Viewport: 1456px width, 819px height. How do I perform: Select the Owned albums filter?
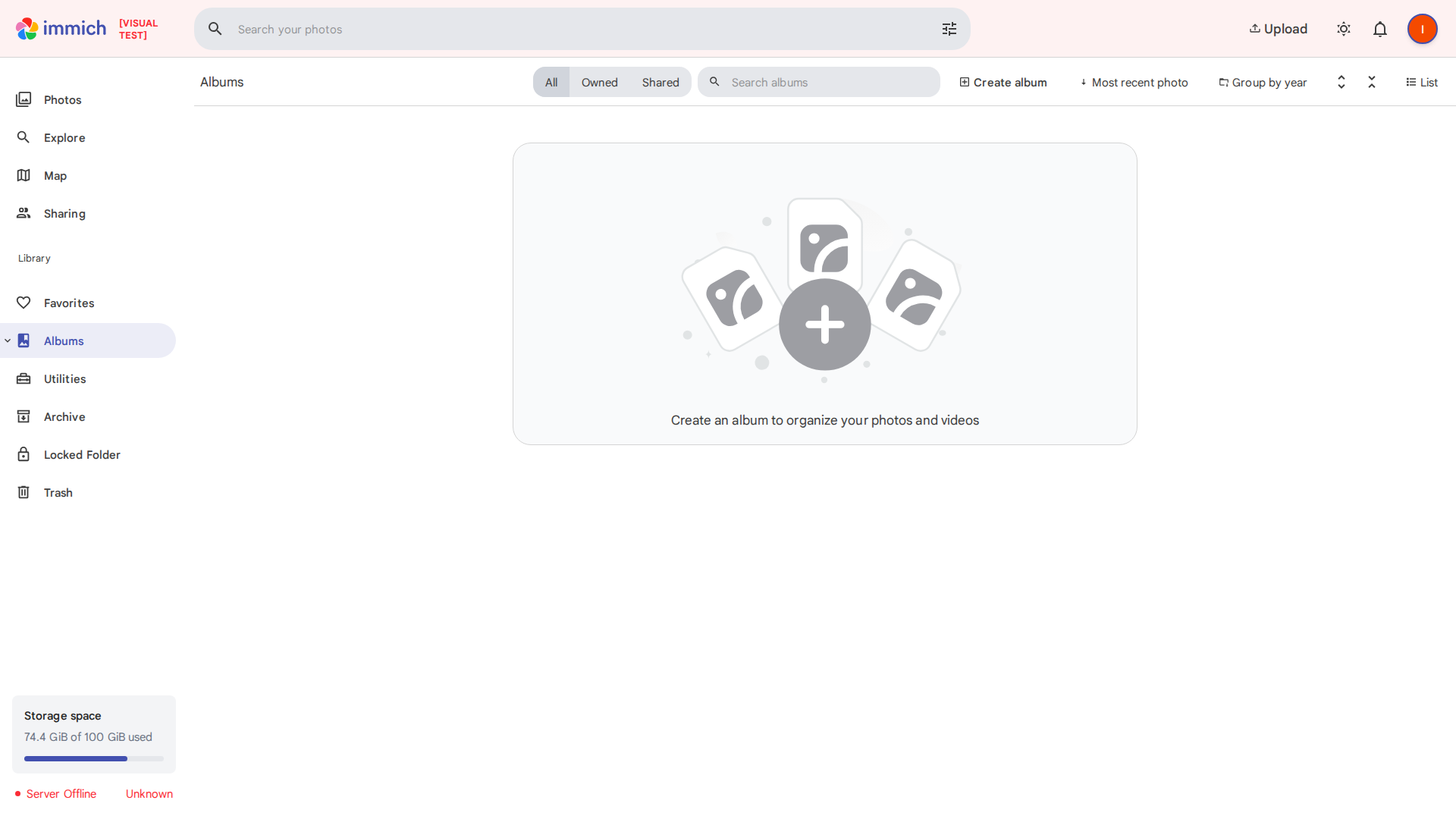(599, 82)
